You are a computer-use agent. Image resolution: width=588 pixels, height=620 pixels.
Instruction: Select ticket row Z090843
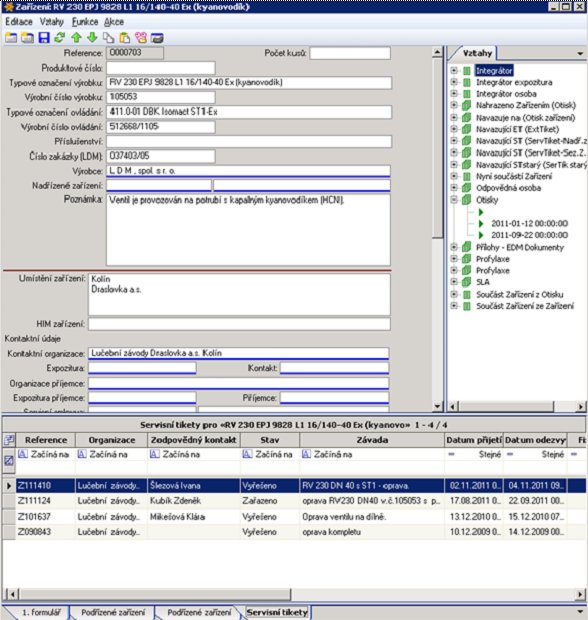pos(294,532)
